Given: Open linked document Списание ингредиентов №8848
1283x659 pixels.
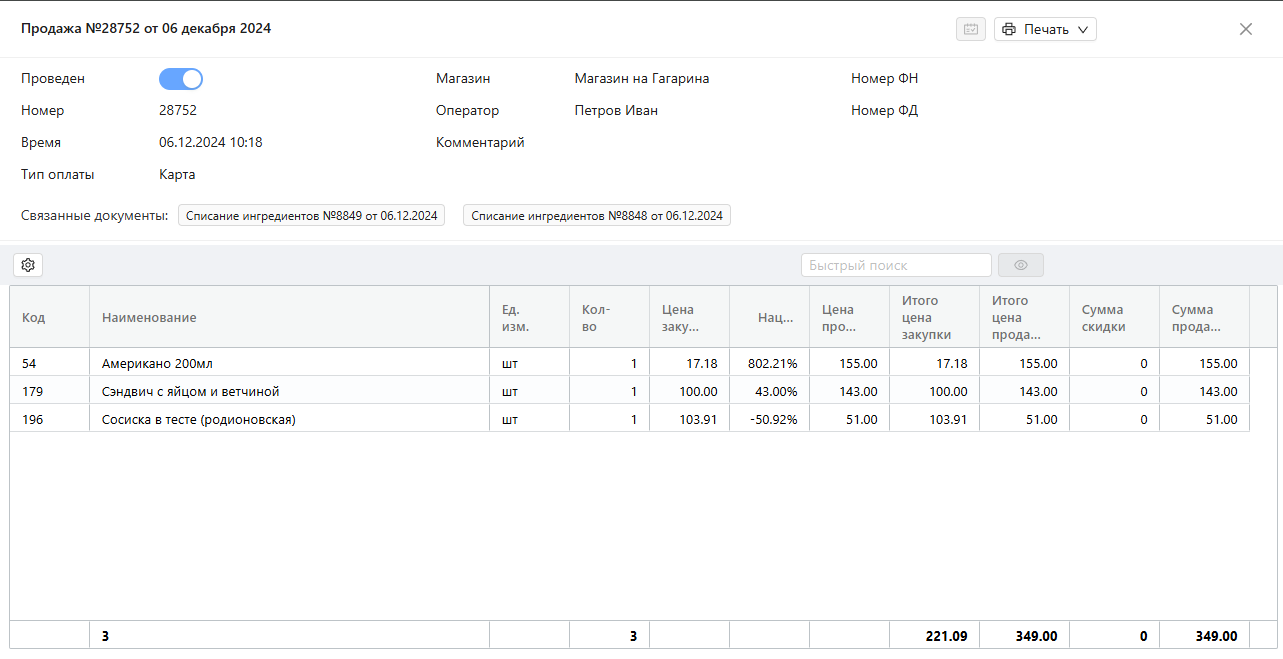Looking at the screenshot, I should coord(596,215).
